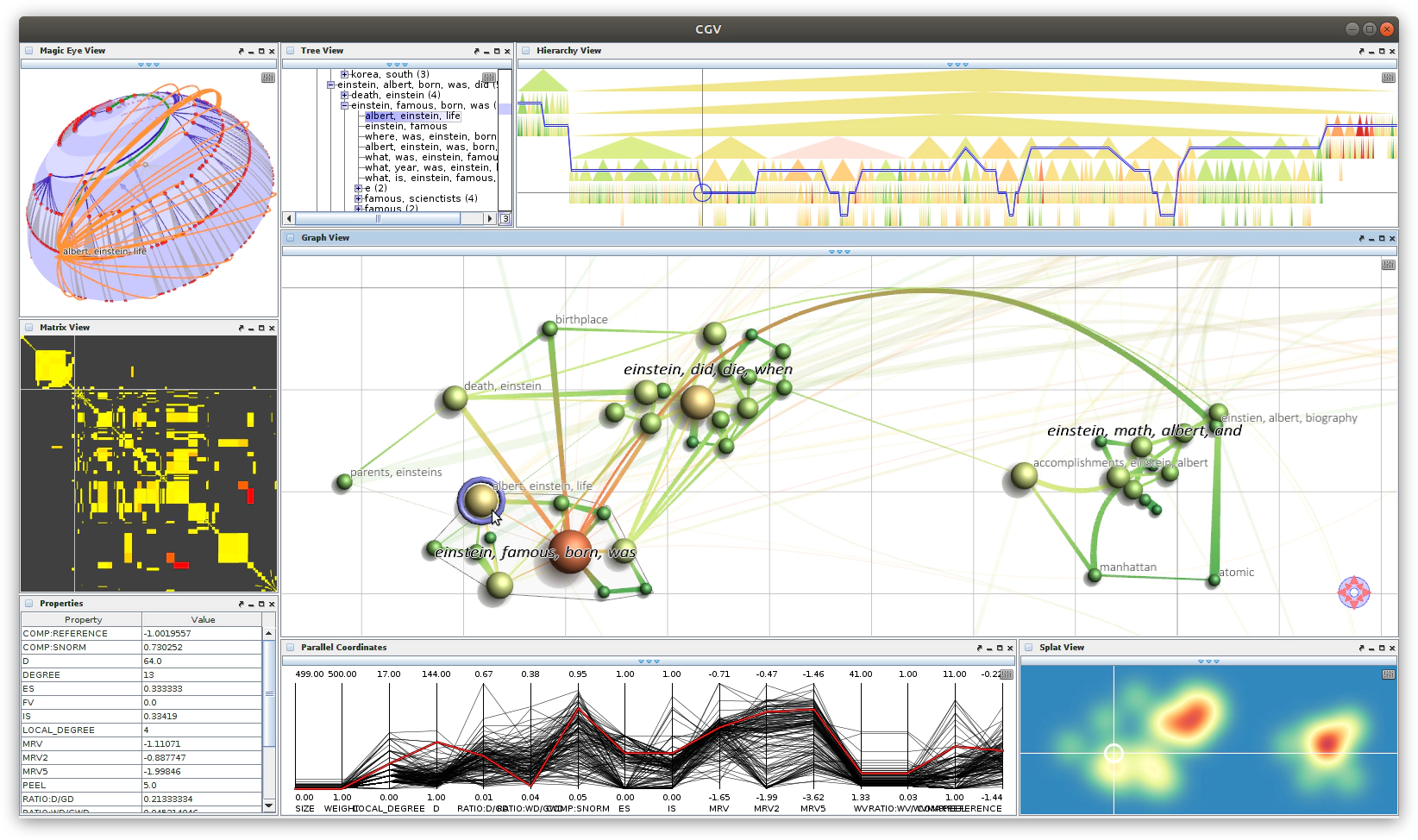Image resolution: width=1418 pixels, height=840 pixels.
Task: Select 'albert, einstein, life' tree row
Action: 412,116
